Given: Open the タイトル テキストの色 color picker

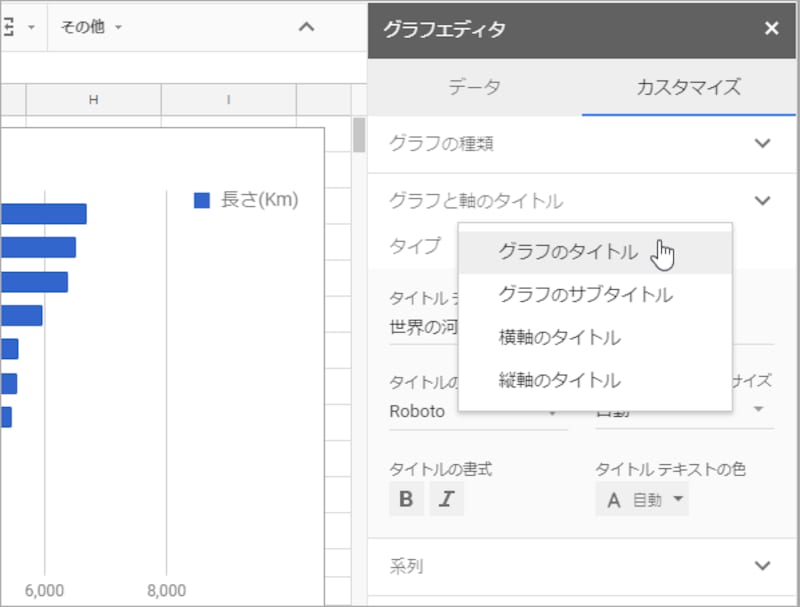Looking at the screenshot, I should click(641, 499).
